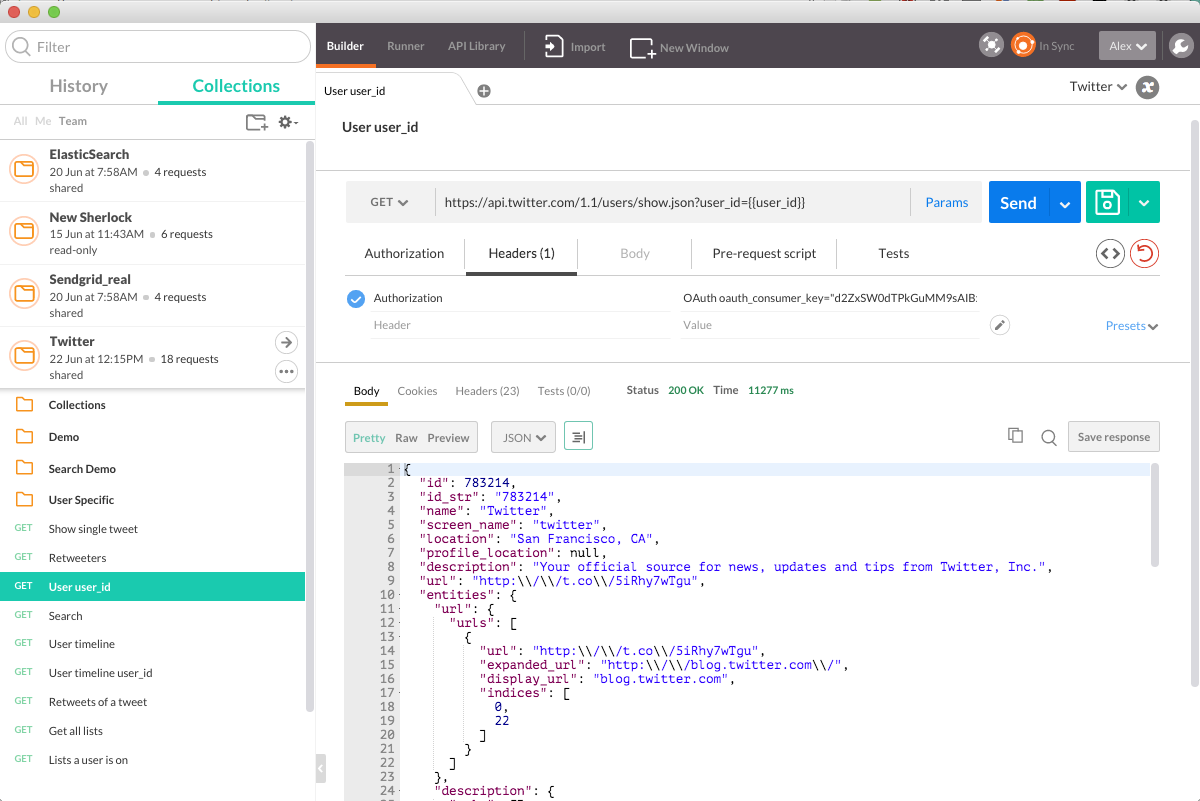Image resolution: width=1200 pixels, height=801 pixels.
Task: Click the Params button
Action: (946, 202)
